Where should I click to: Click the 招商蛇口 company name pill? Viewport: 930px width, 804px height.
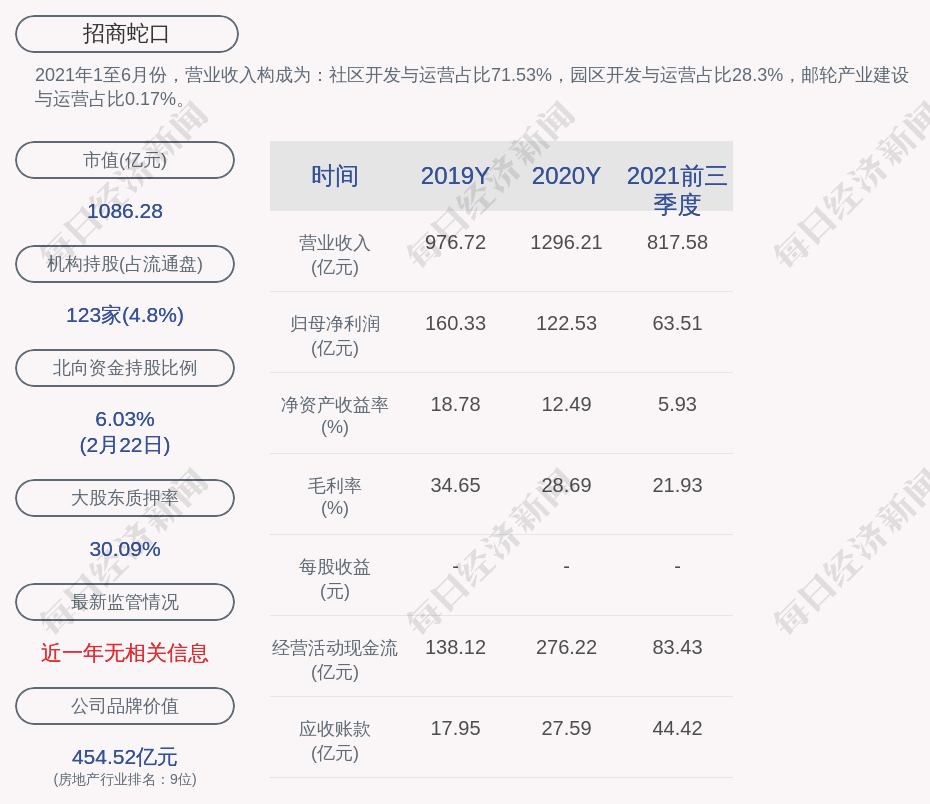127,34
